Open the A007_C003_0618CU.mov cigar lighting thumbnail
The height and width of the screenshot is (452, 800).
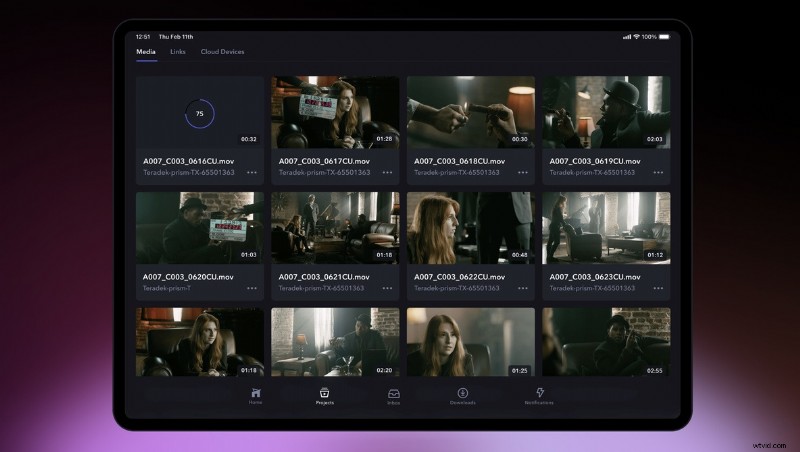(471, 112)
